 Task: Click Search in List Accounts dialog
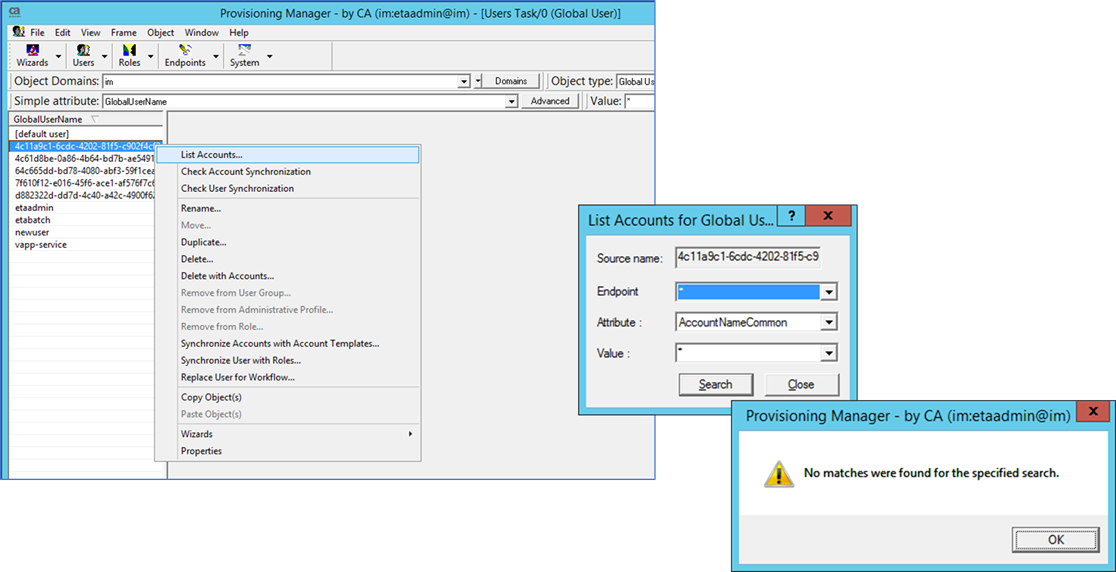coord(715,385)
